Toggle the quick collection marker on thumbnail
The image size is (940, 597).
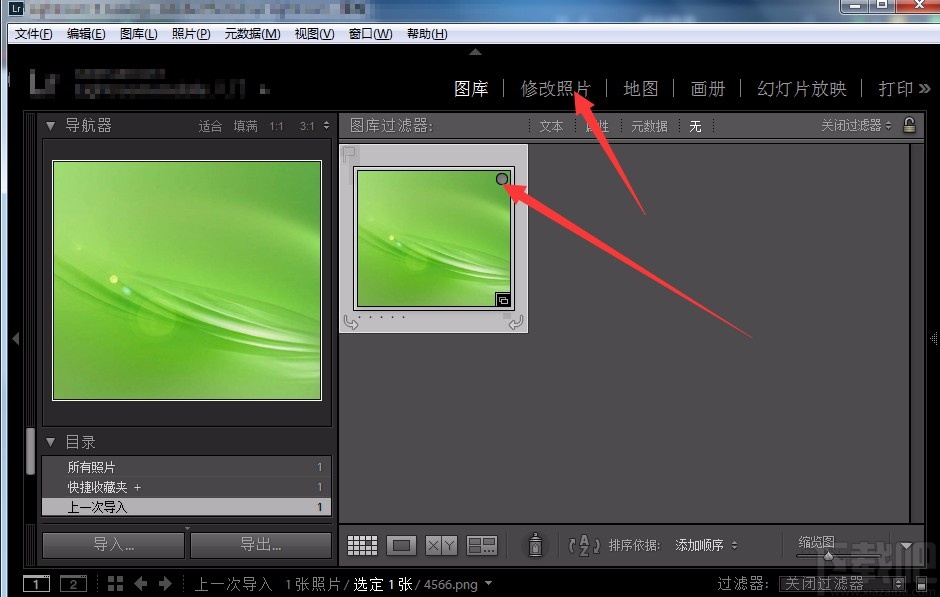pyautogui.click(x=501, y=178)
